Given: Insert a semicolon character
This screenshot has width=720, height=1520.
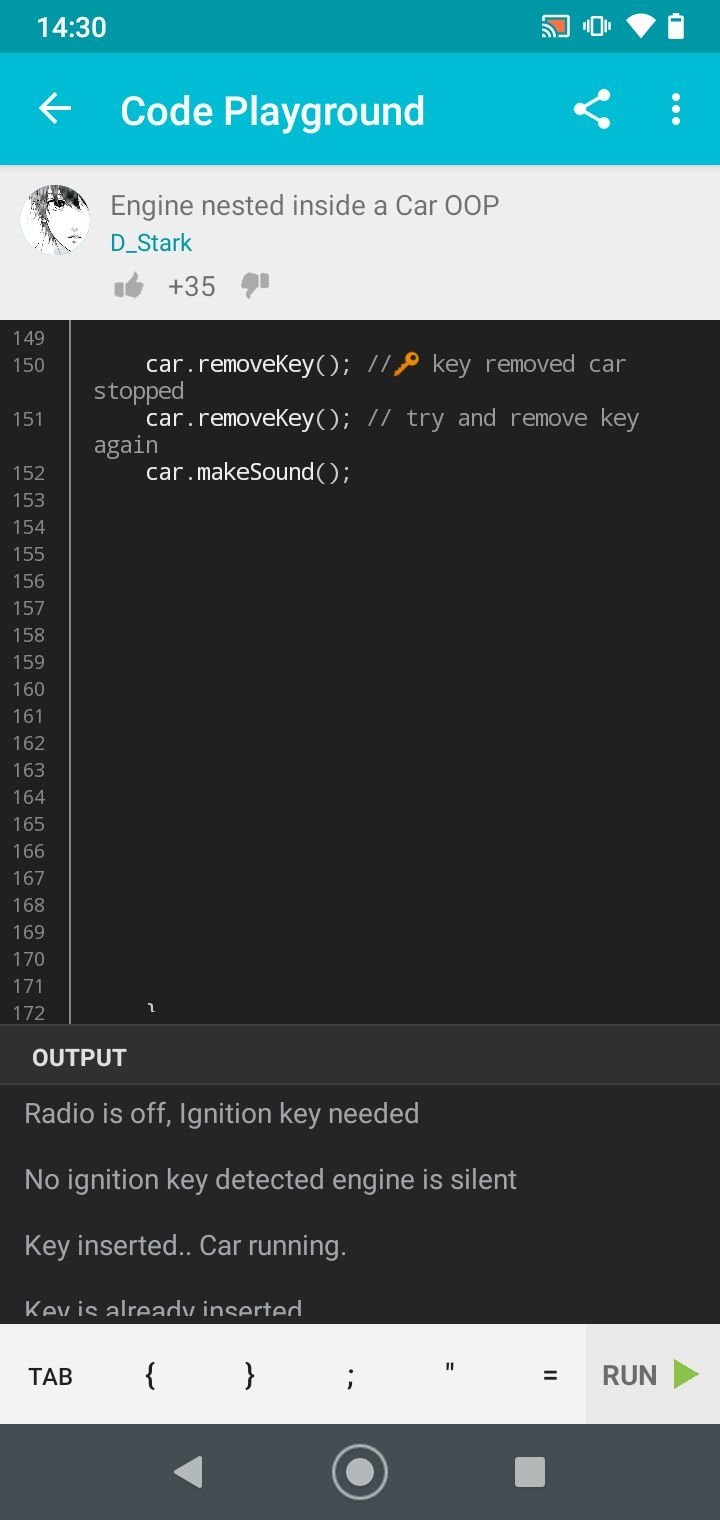Looking at the screenshot, I should point(350,1376).
